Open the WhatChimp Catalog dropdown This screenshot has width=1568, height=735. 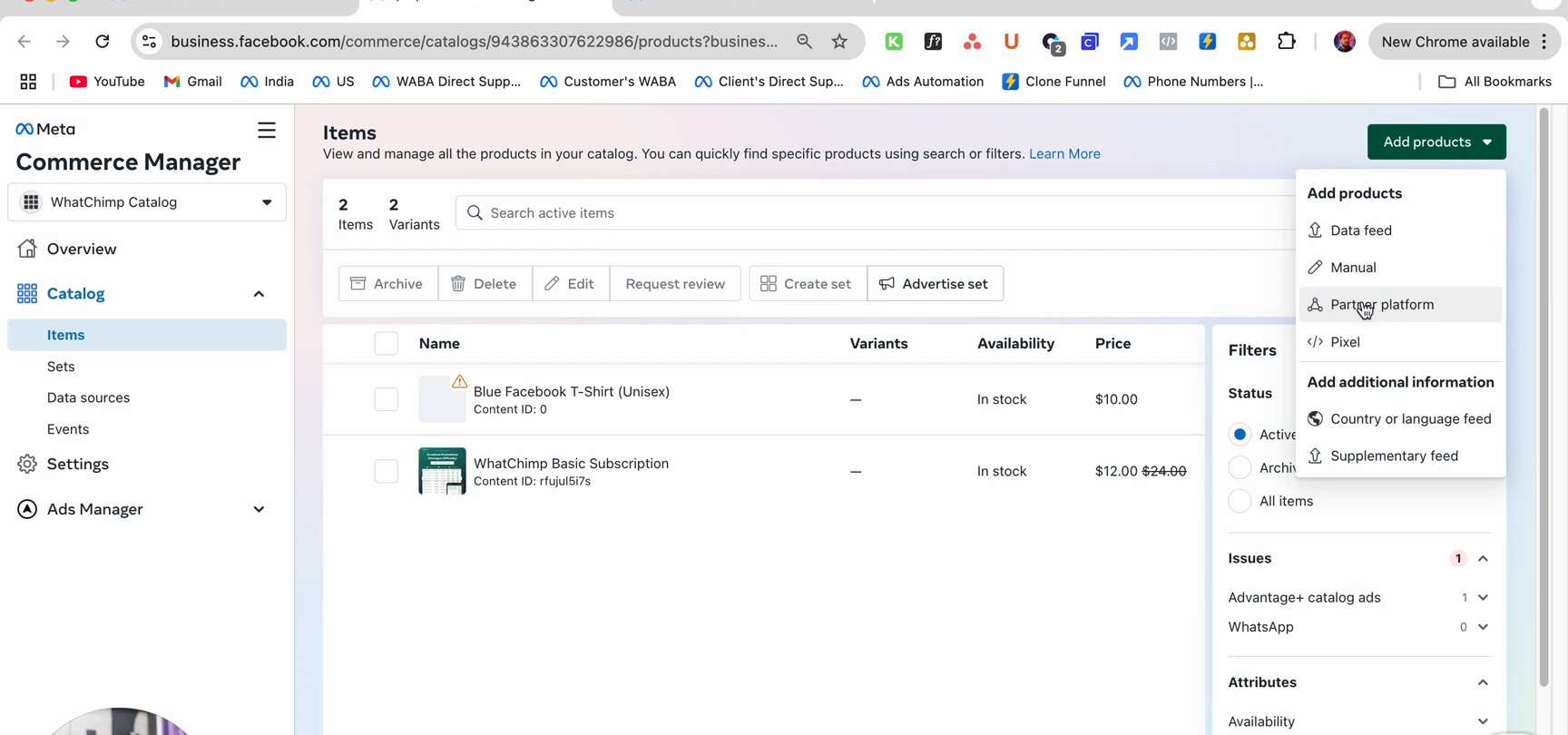coord(147,202)
